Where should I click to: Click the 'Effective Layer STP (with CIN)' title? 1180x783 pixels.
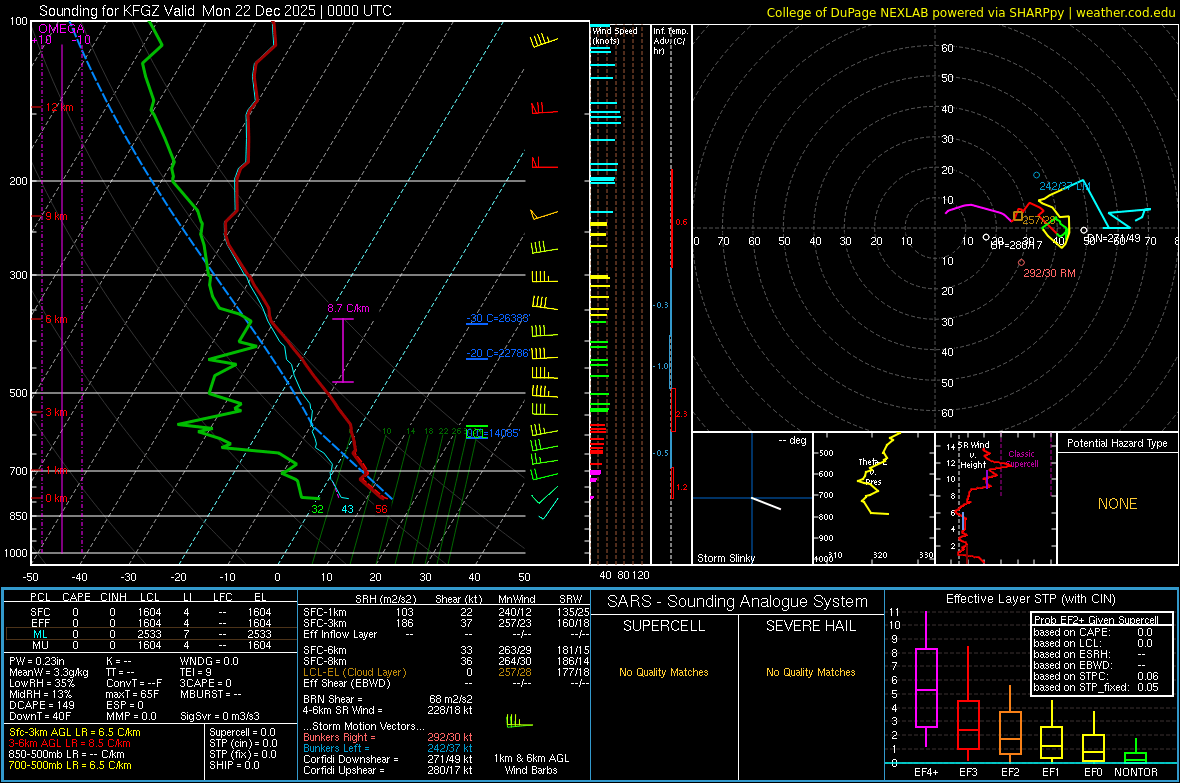click(x=1030, y=599)
